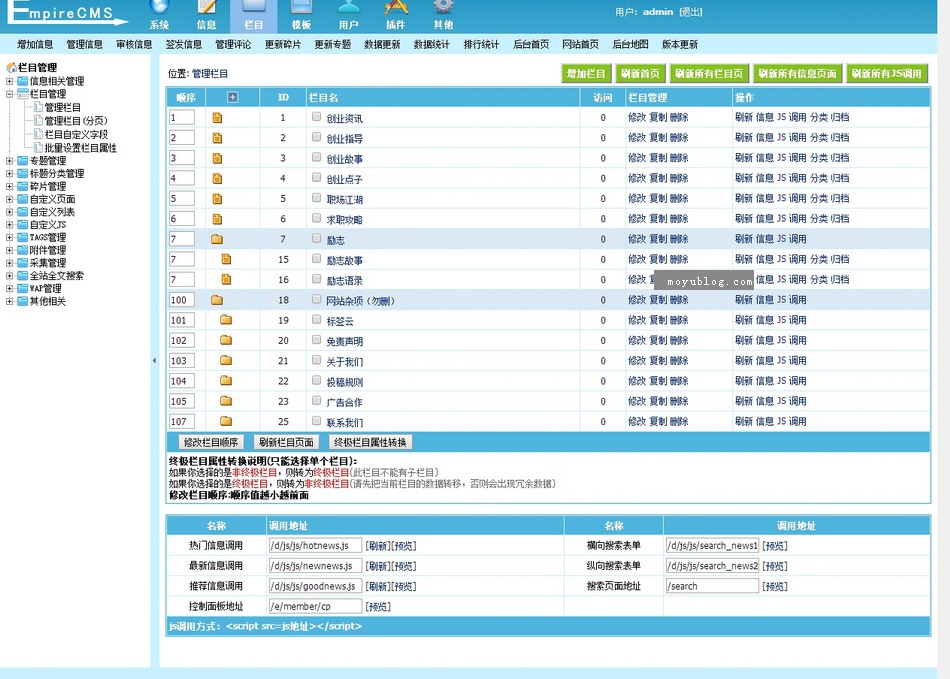950x679 pixels.
Task: Select 批量设置栏目属性 in the sidebar tree
Action: tap(80, 148)
